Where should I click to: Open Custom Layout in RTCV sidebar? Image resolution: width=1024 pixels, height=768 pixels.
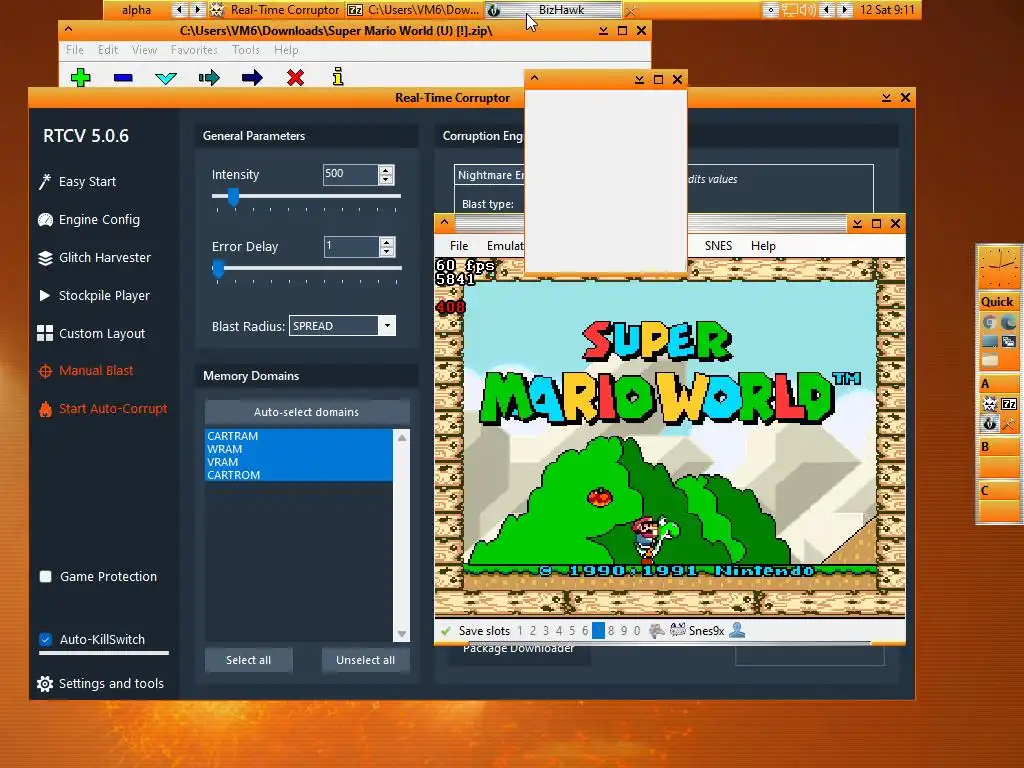pyautogui.click(x=91, y=333)
